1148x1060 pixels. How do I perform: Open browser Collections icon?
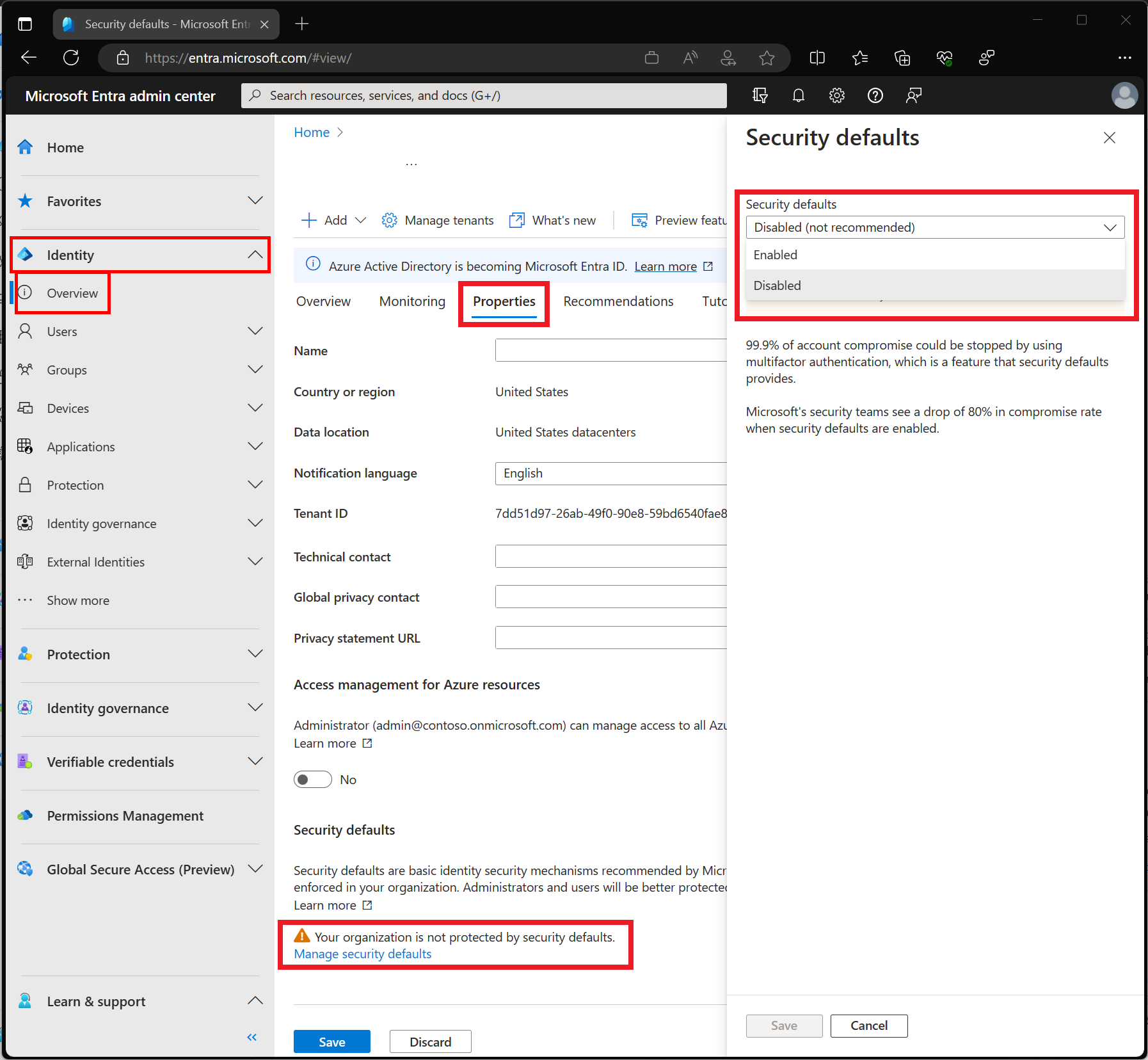902,58
